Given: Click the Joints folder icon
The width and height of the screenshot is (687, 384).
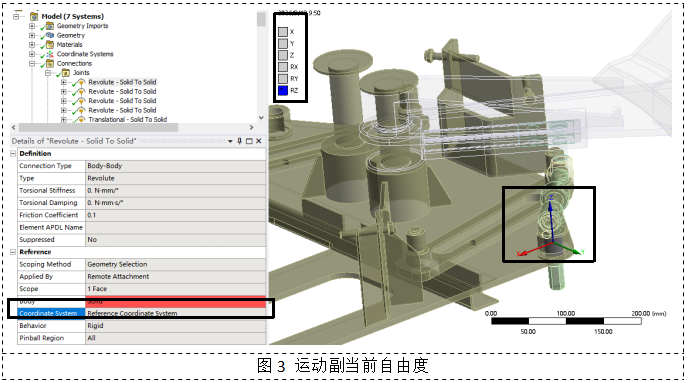Looking at the screenshot, I should 66,73.
